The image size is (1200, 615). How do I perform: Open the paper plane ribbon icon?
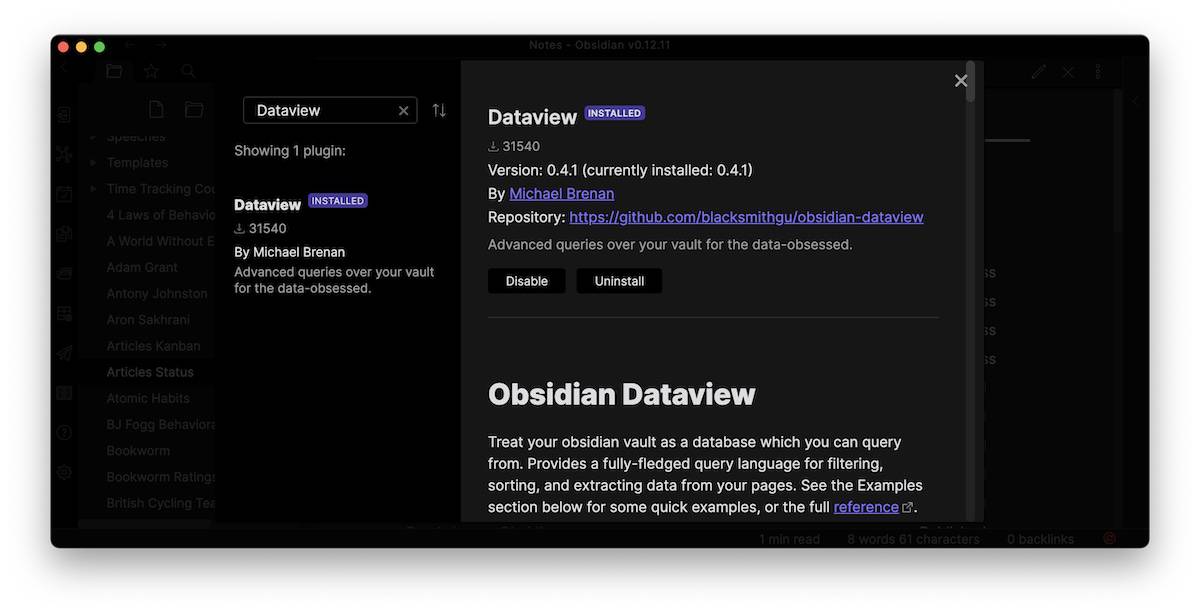click(x=64, y=353)
